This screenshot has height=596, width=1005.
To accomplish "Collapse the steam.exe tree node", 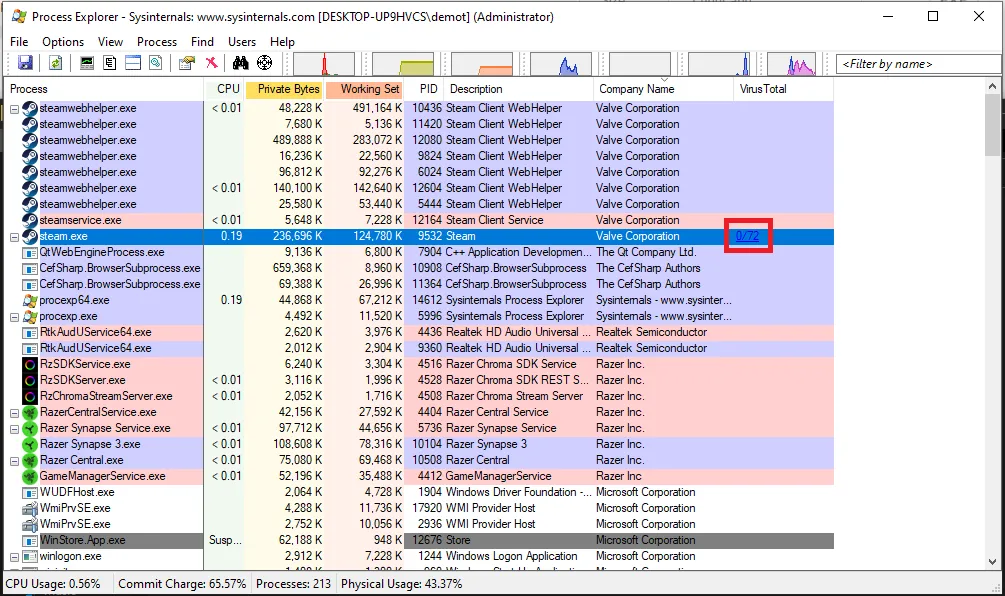I will click(14, 237).
